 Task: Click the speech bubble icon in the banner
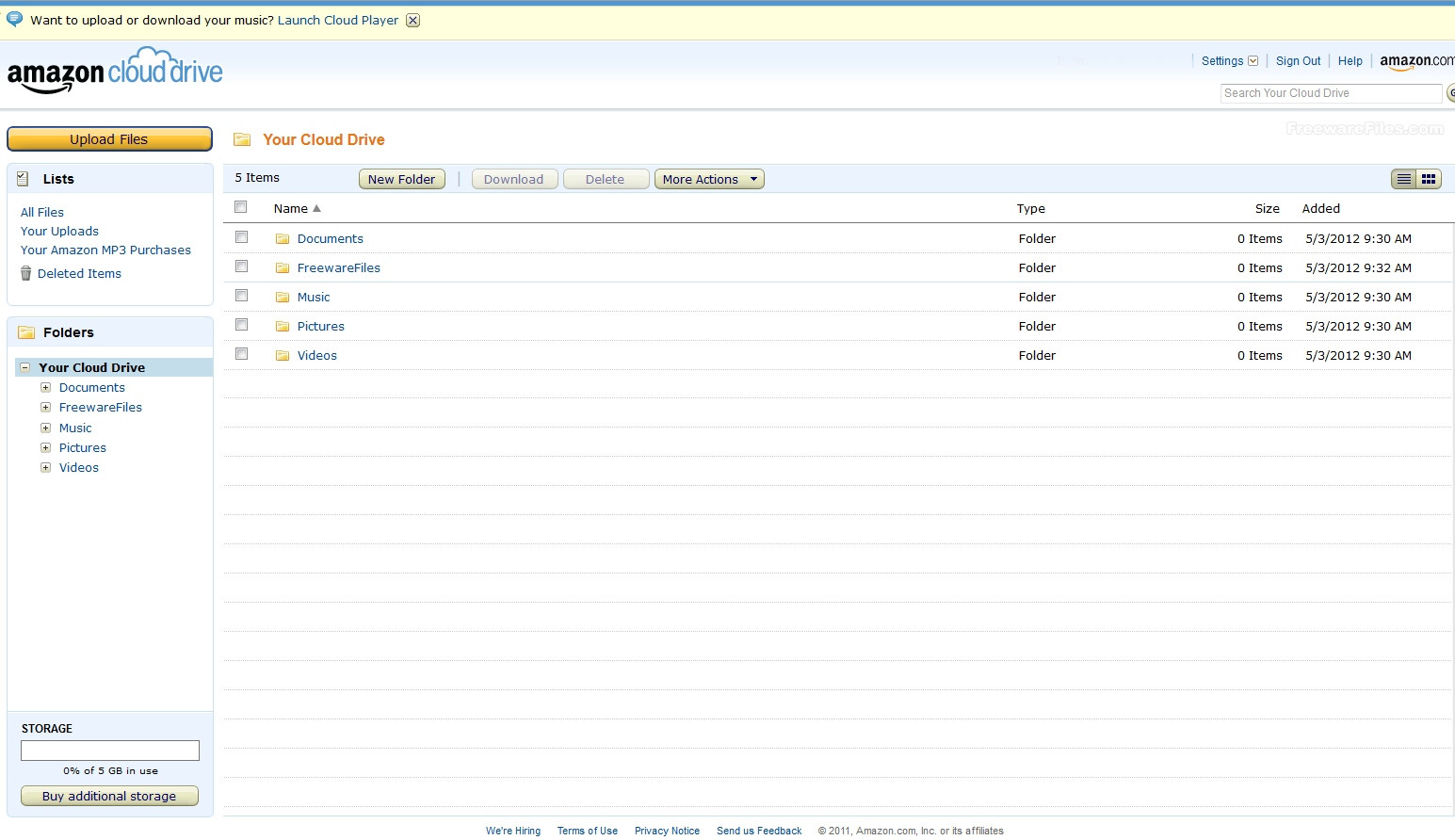tap(14, 19)
